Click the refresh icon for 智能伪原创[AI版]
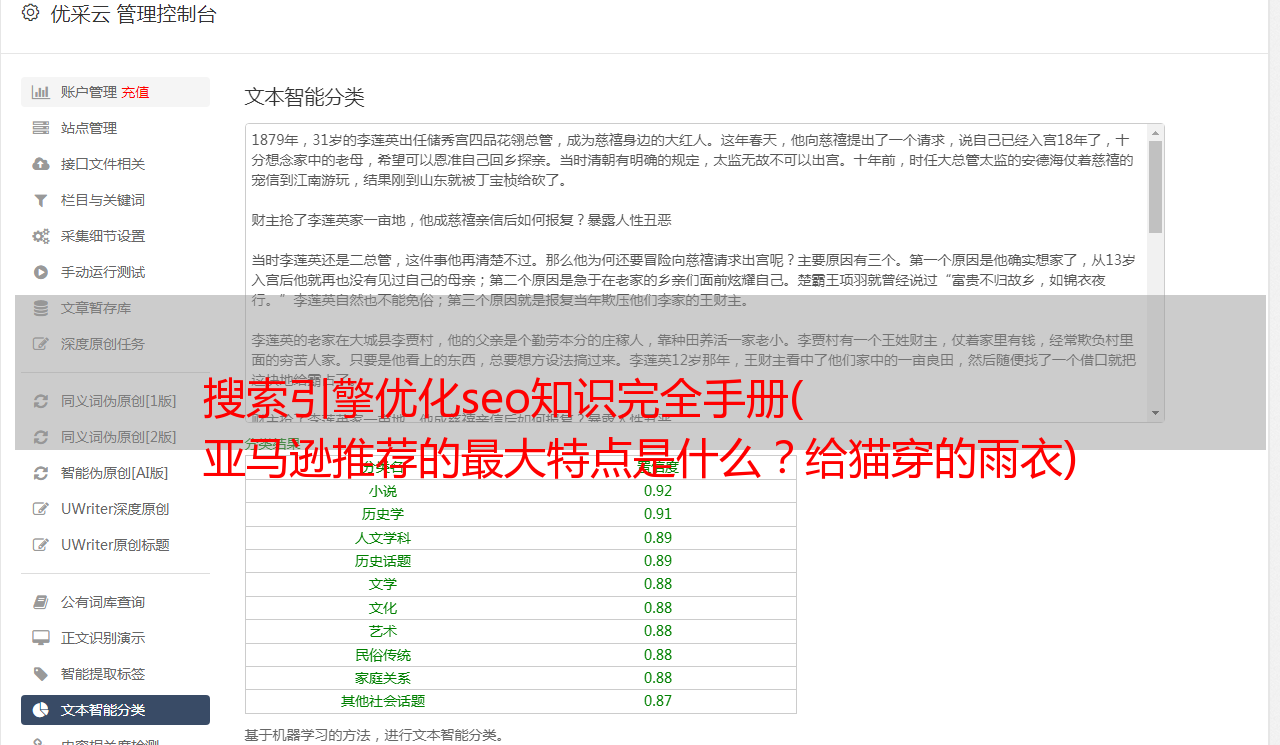 pos(40,473)
